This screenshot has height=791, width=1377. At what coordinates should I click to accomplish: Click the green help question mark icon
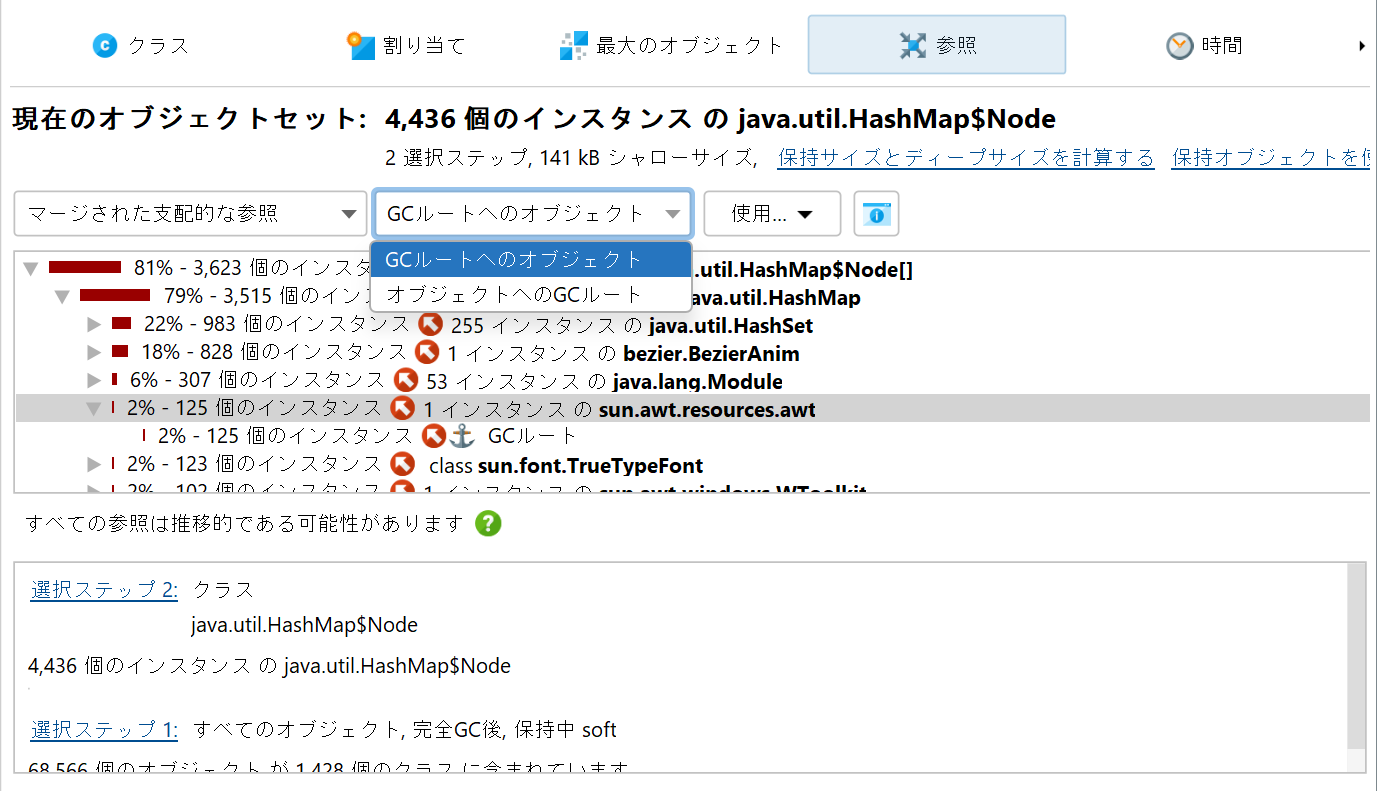pos(488,524)
